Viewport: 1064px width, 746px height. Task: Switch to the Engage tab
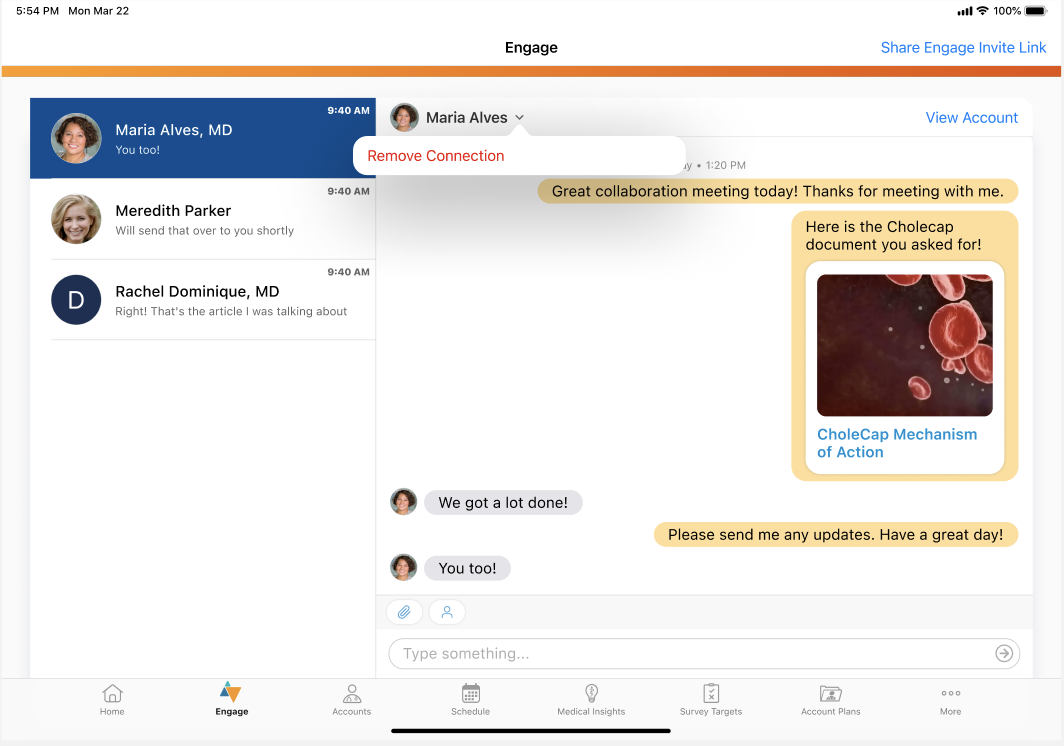point(231,699)
